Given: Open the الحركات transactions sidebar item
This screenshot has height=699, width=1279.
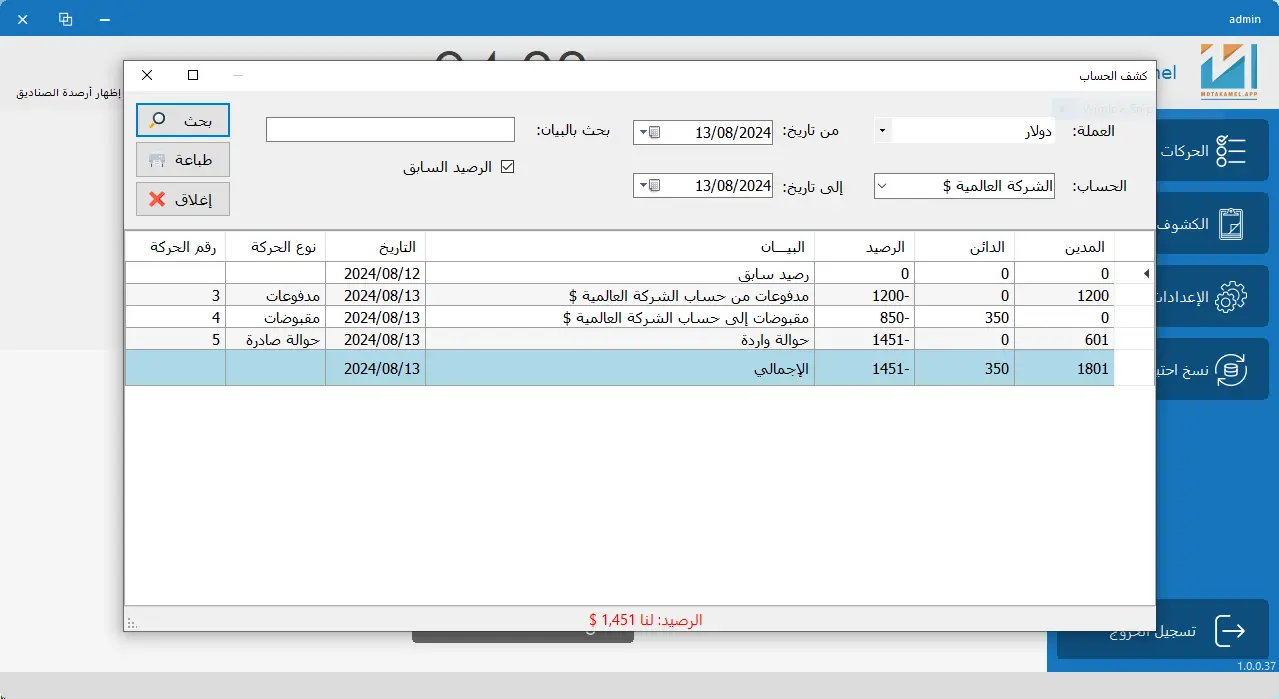Looking at the screenshot, I should tap(1213, 151).
